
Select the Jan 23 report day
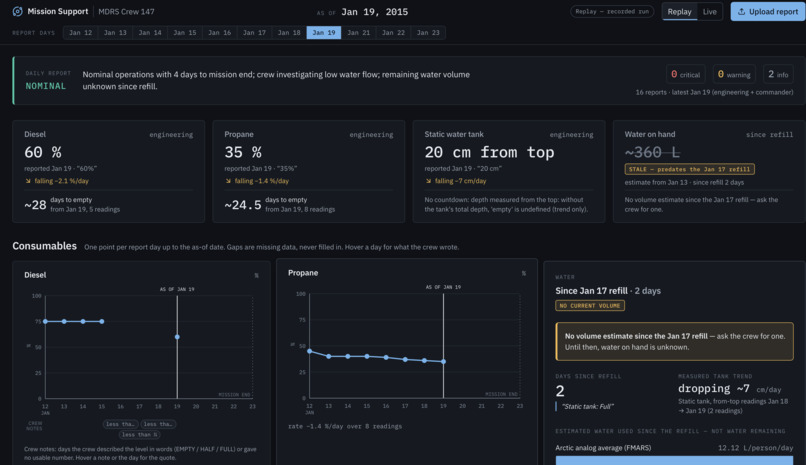coord(428,32)
